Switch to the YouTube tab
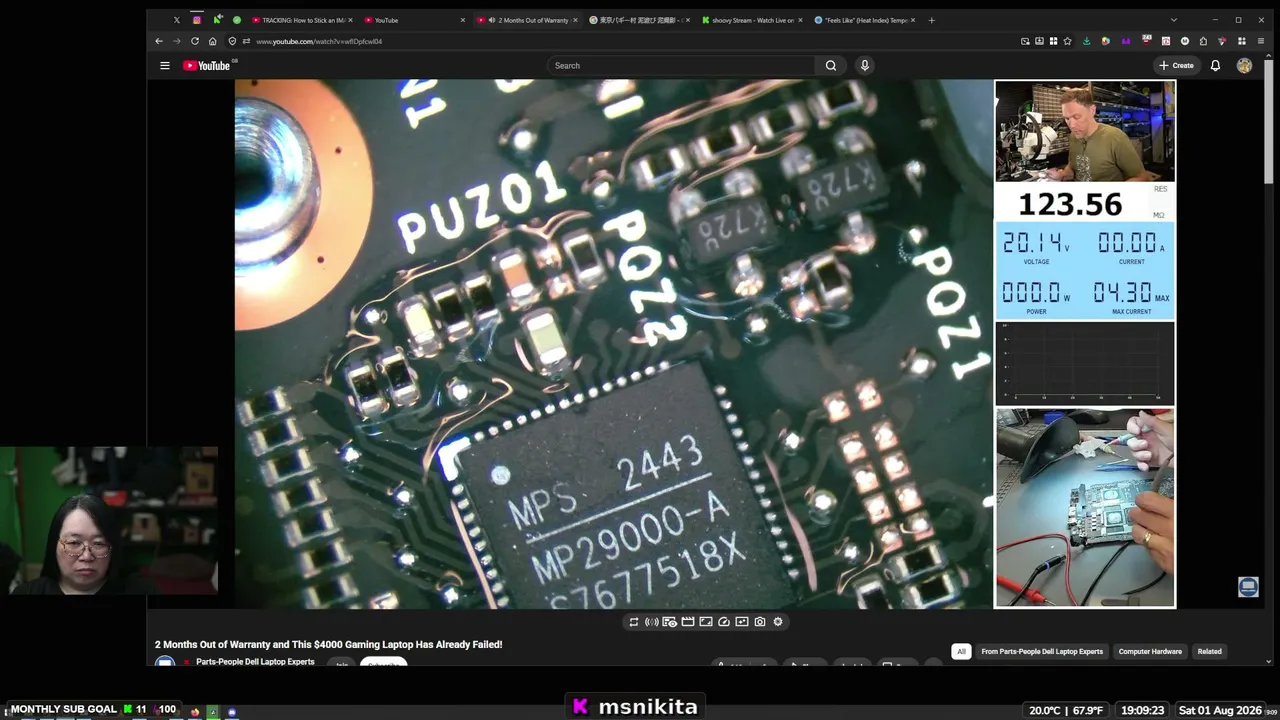This screenshot has height=720, width=1280. [x=415, y=20]
